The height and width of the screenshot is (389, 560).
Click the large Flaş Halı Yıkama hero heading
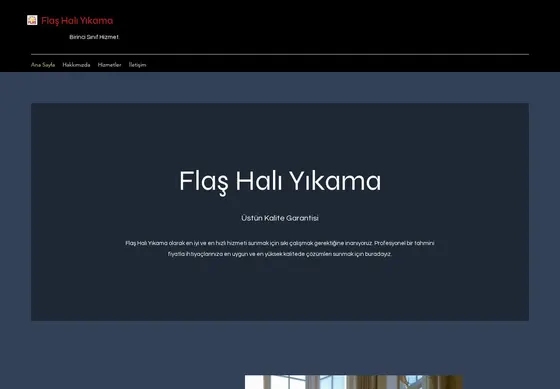coord(280,182)
